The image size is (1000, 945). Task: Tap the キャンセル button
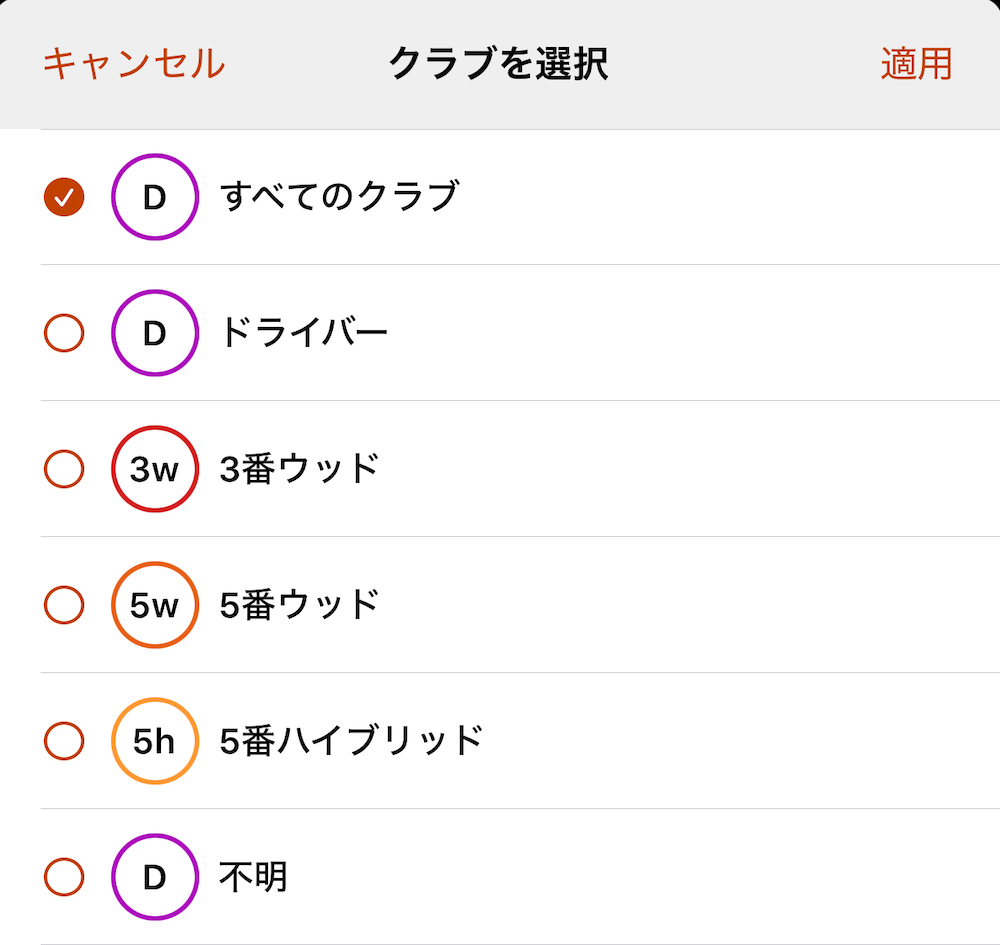click(134, 64)
